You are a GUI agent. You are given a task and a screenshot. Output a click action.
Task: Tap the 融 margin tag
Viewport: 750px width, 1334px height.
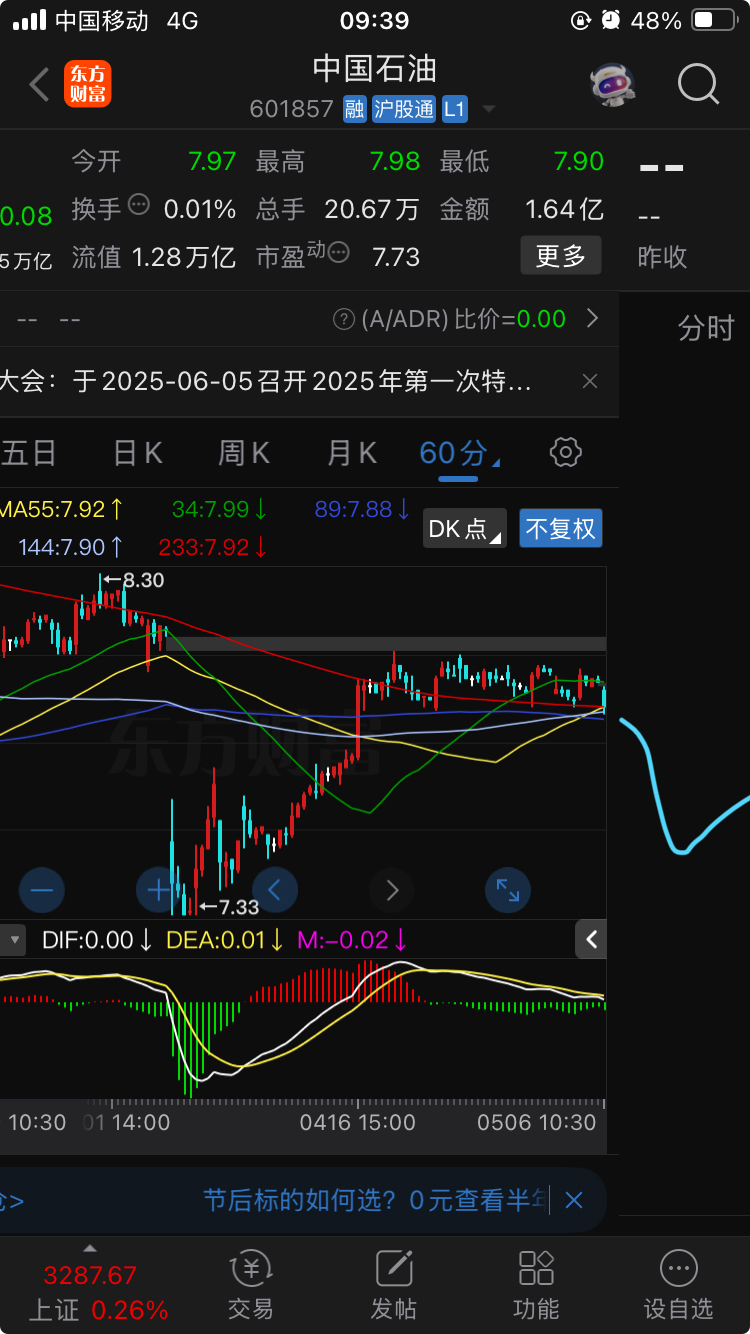354,109
